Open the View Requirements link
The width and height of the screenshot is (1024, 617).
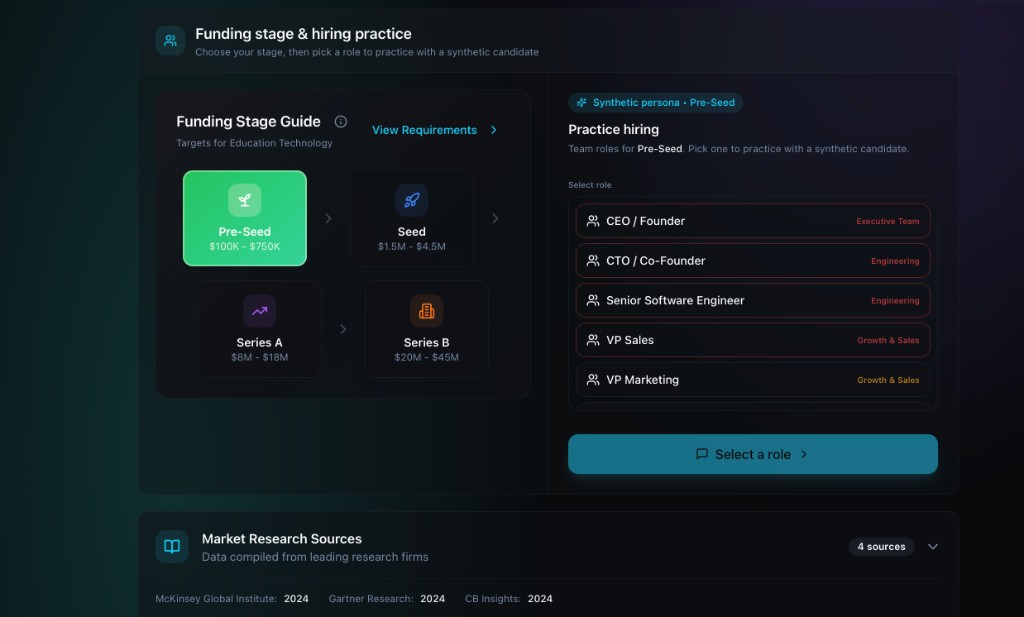pyautogui.click(x=424, y=130)
